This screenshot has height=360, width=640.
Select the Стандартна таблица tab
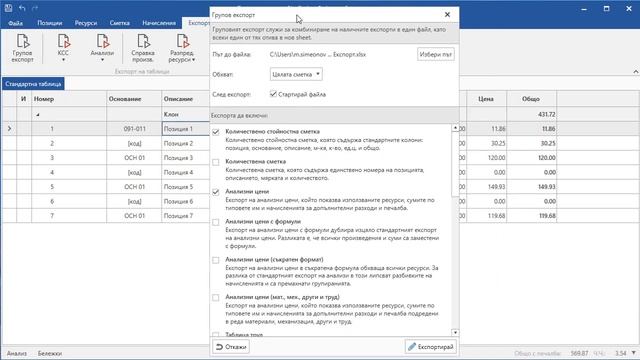pos(33,84)
